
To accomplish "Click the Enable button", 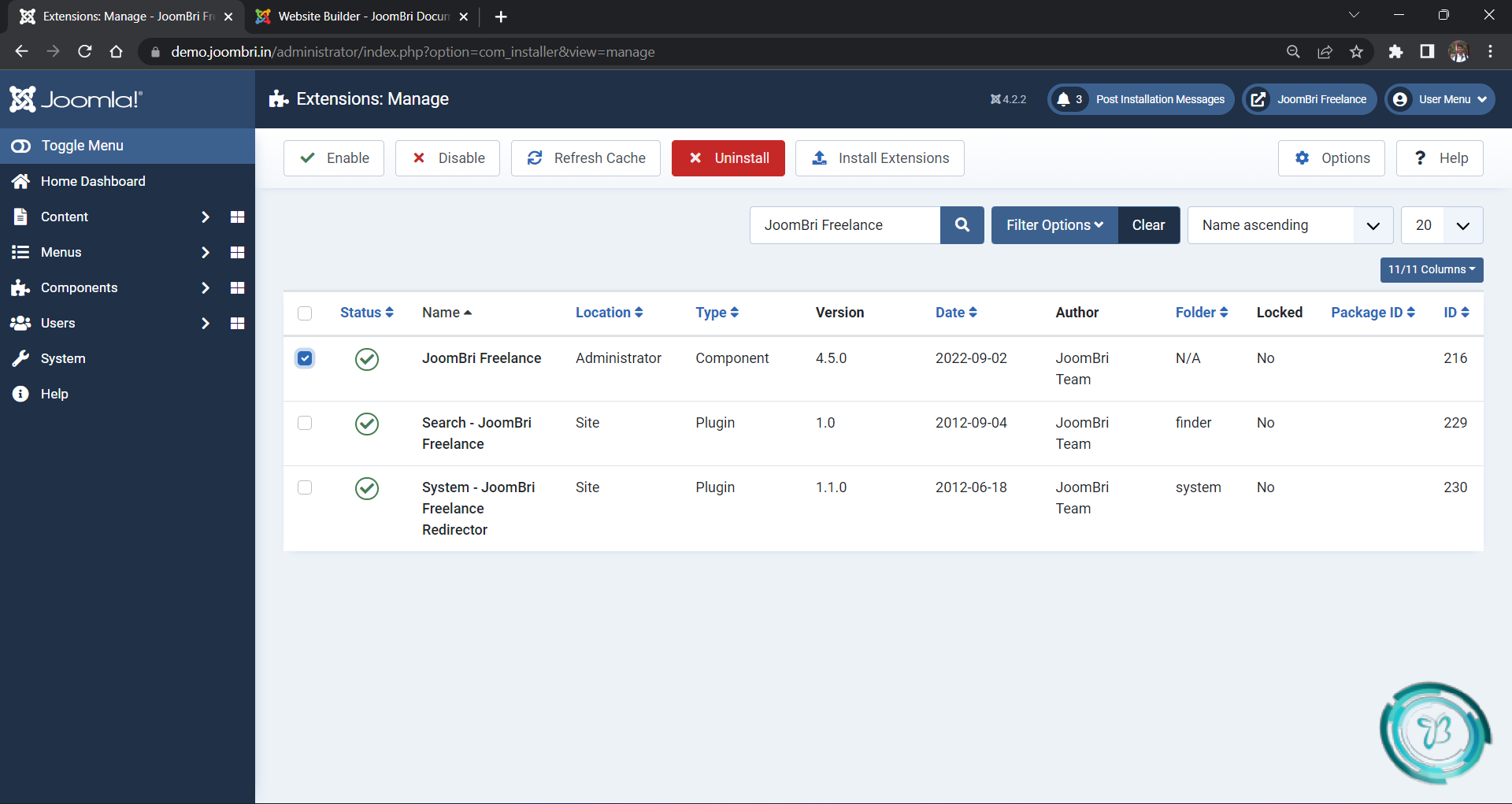I will 334,158.
